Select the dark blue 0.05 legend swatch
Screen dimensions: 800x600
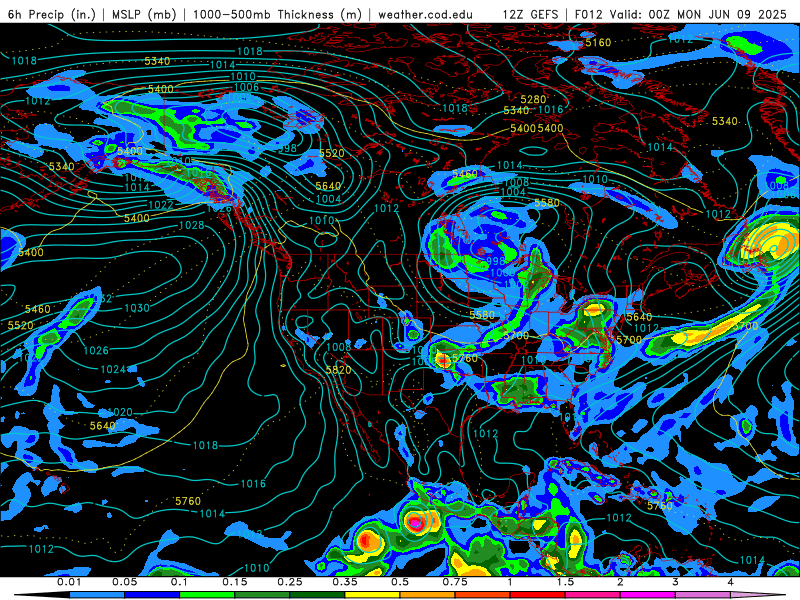click(x=152, y=595)
